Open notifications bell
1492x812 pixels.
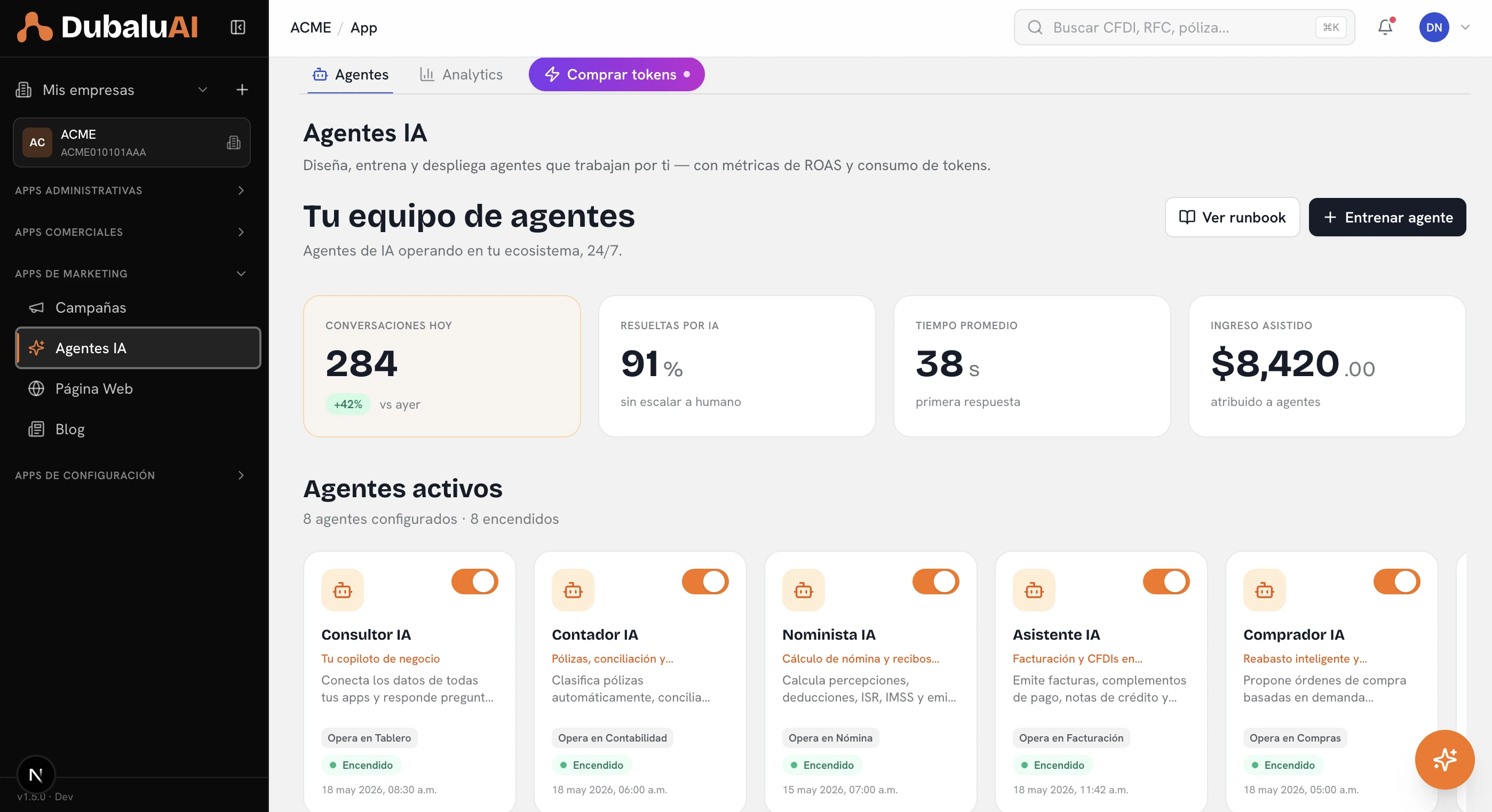click(x=1385, y=27)
